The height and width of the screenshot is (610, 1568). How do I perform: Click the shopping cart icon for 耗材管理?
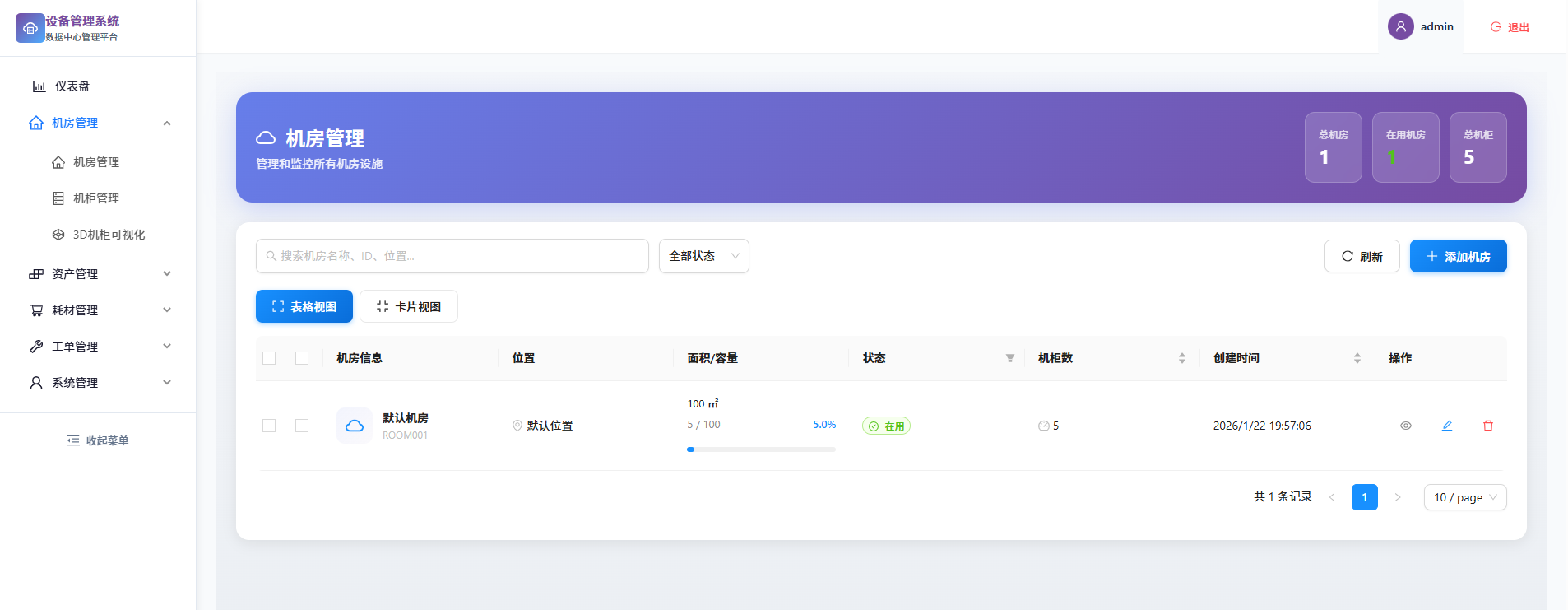36,310
